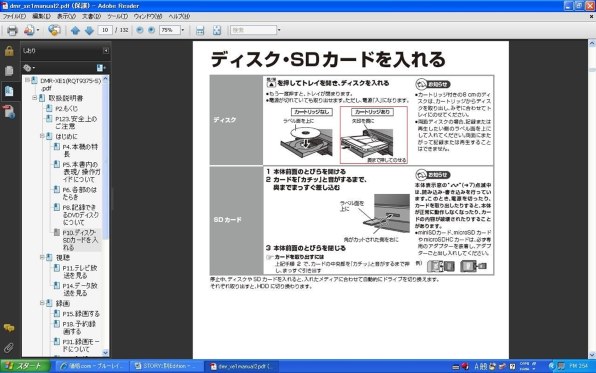Jump to P6.各部のはたらき bookmark
The height and width of the screenshot is (373, 596).
(x=80, y=193)
